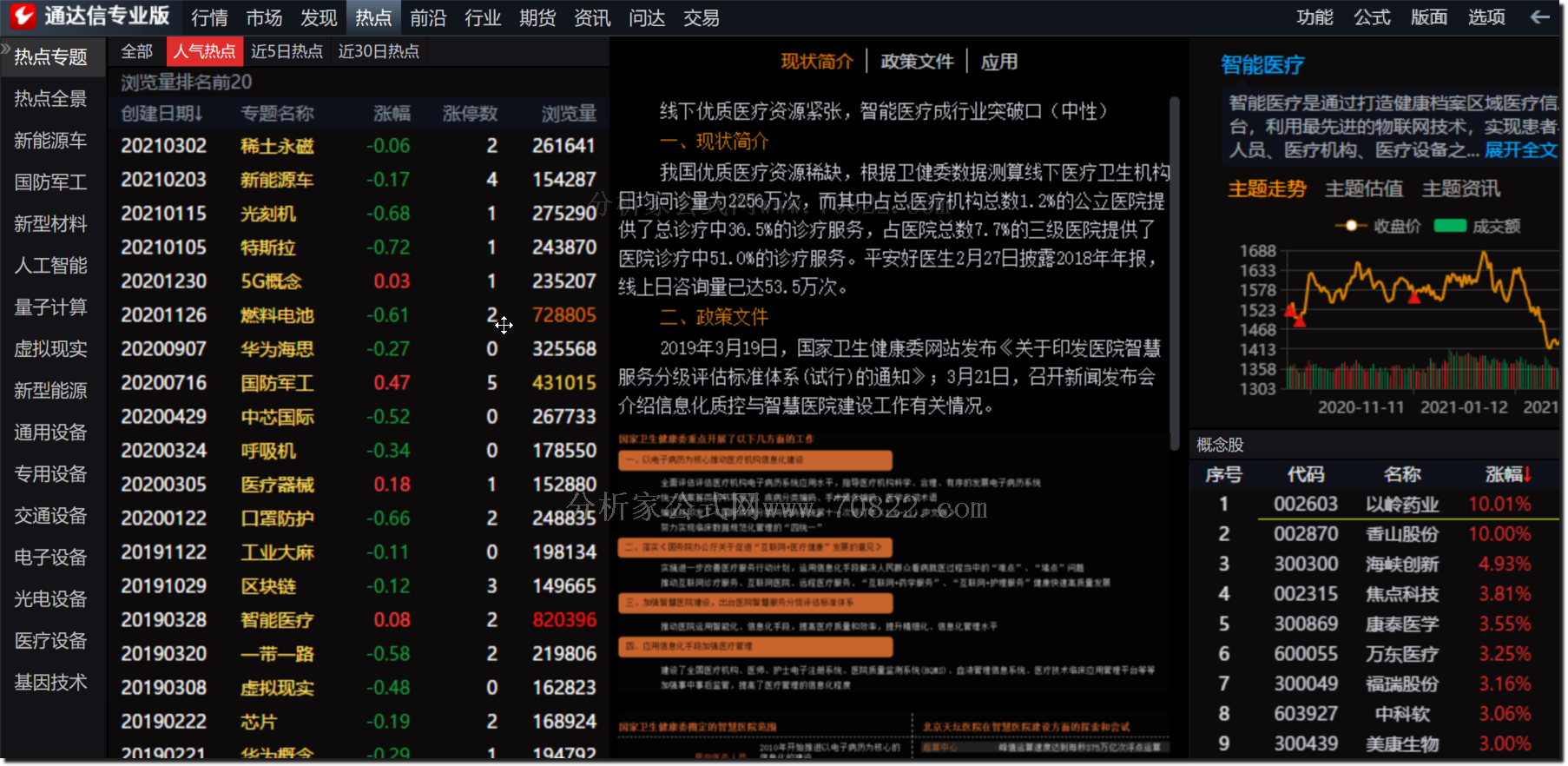Sort the list by 涨停数 column
1568x766 pixels.
[470, 113]
